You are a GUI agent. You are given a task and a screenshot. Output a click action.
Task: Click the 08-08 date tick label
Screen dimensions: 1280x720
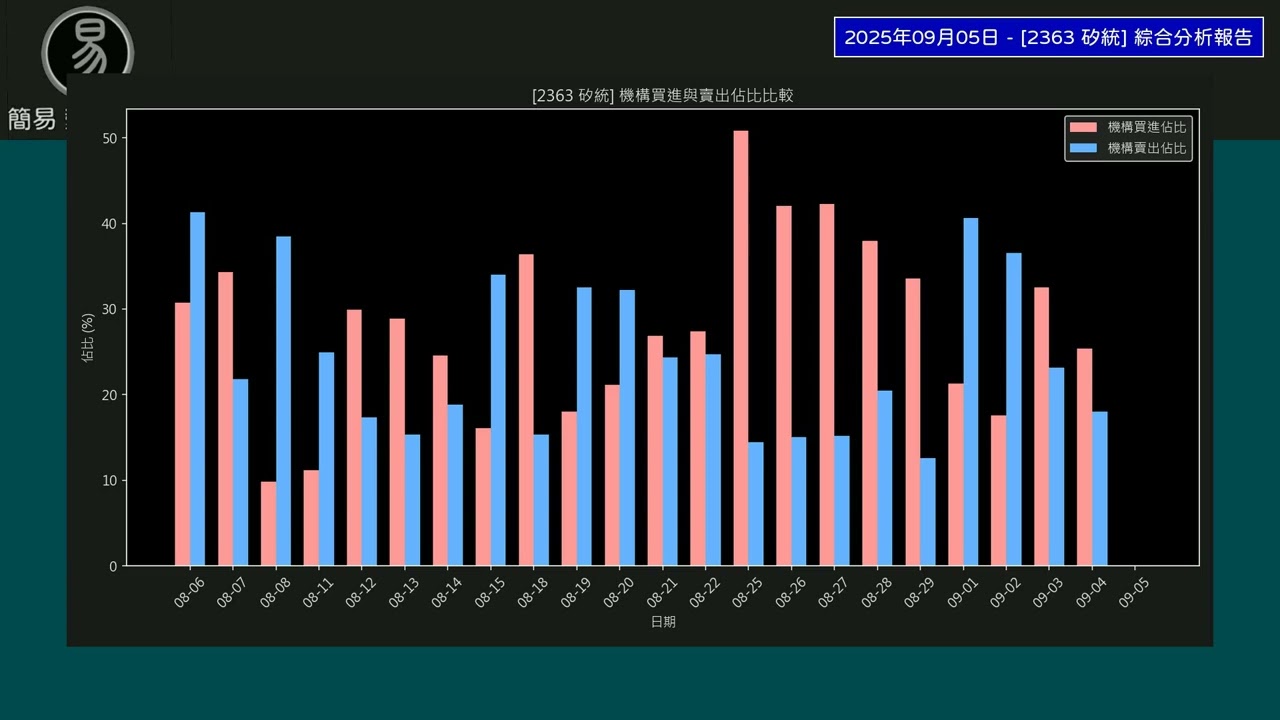(x=275, y=592)
